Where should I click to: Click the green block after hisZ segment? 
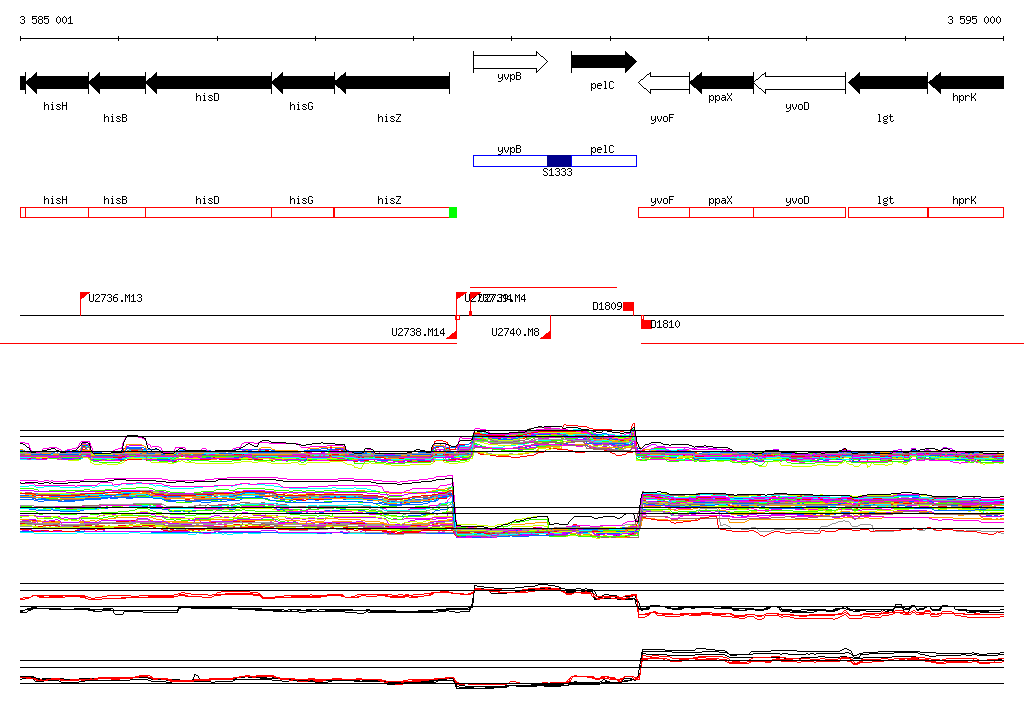click(x=453, y=212)
